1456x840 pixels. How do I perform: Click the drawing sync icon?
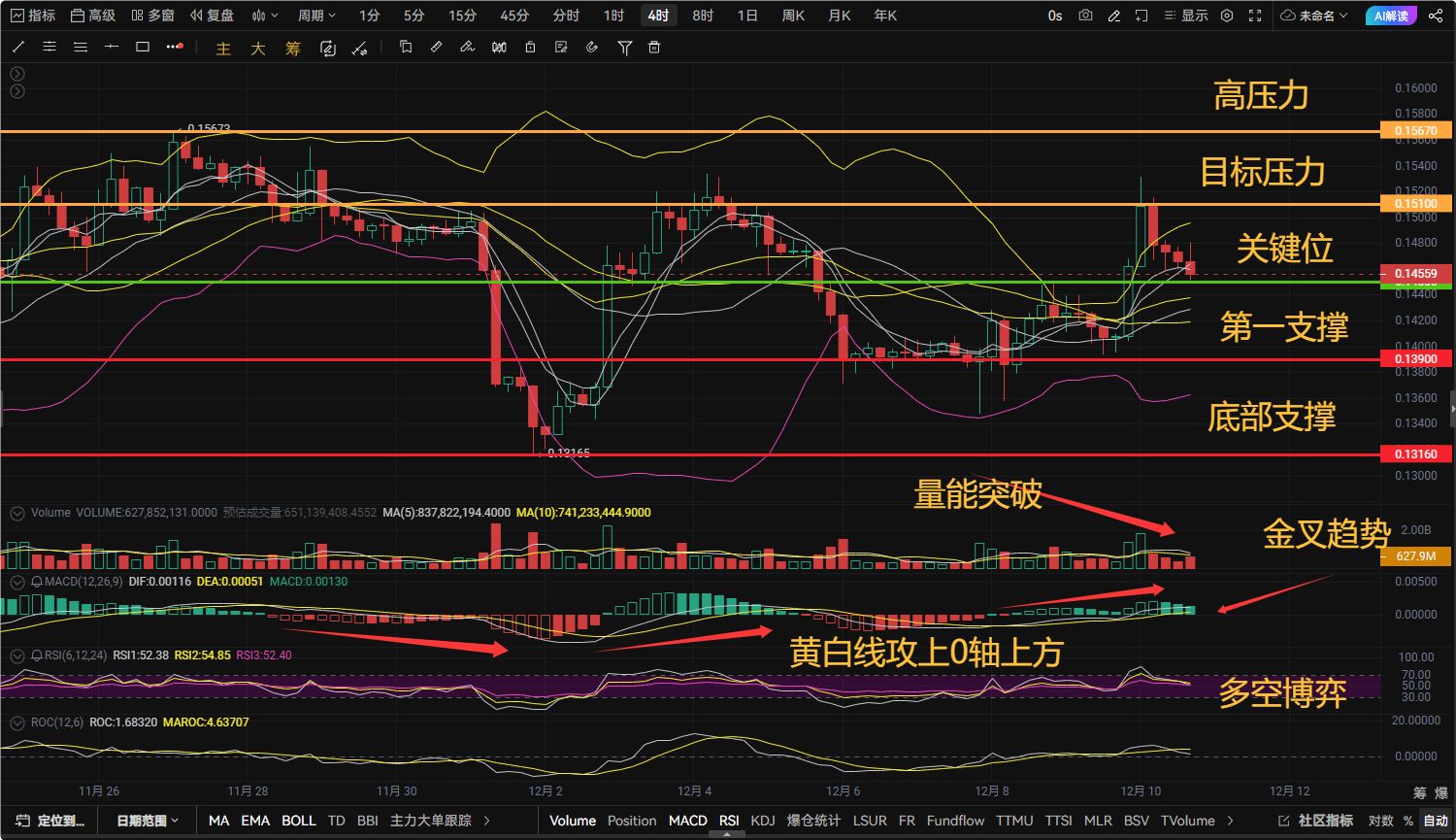point(328,48)
